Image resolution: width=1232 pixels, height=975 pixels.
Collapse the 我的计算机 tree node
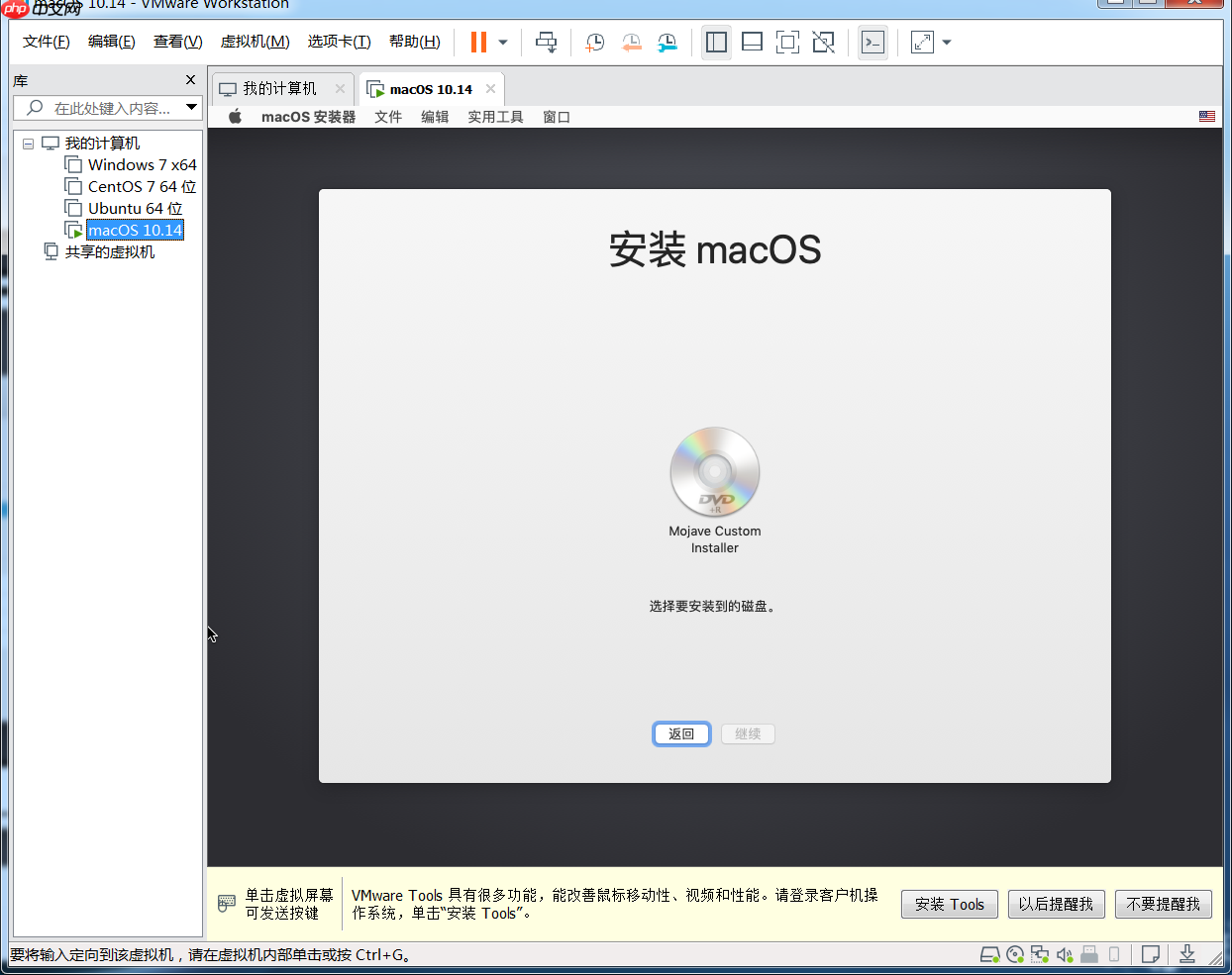(x=29, y=143)
